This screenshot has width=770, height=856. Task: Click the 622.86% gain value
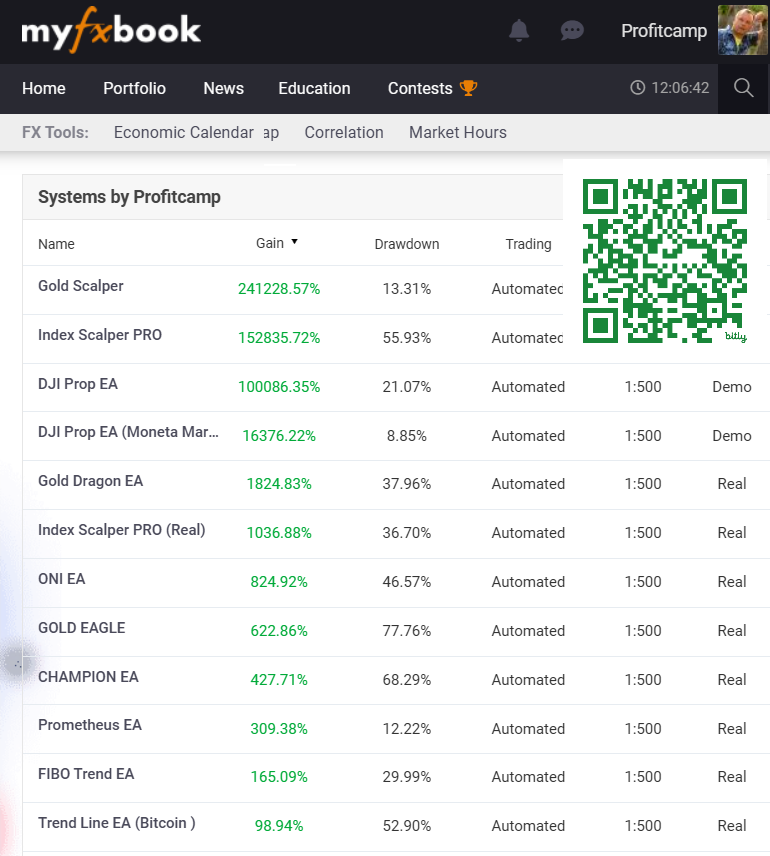tap(279, 631)
